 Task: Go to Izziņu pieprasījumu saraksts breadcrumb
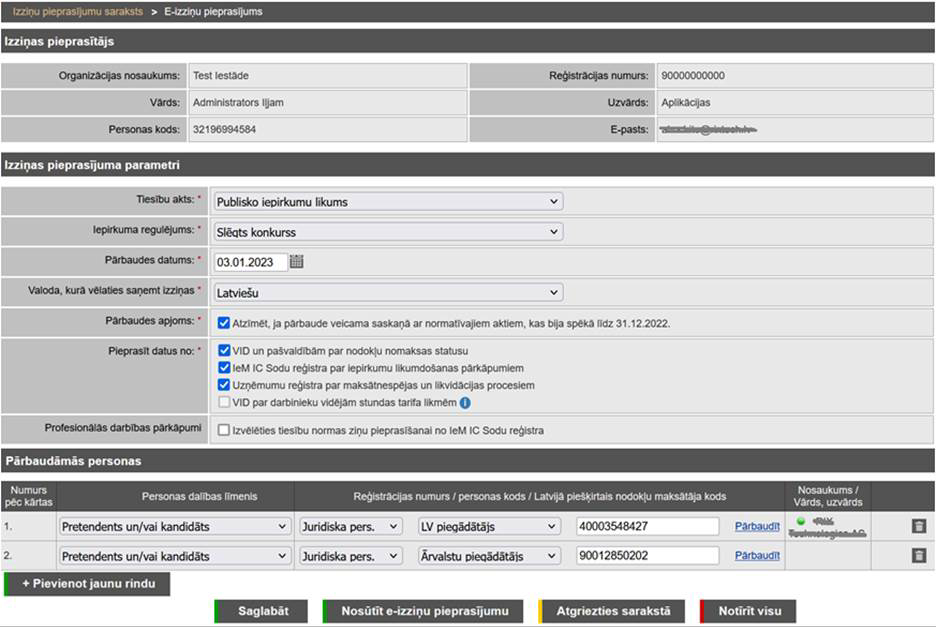[77, 11]
